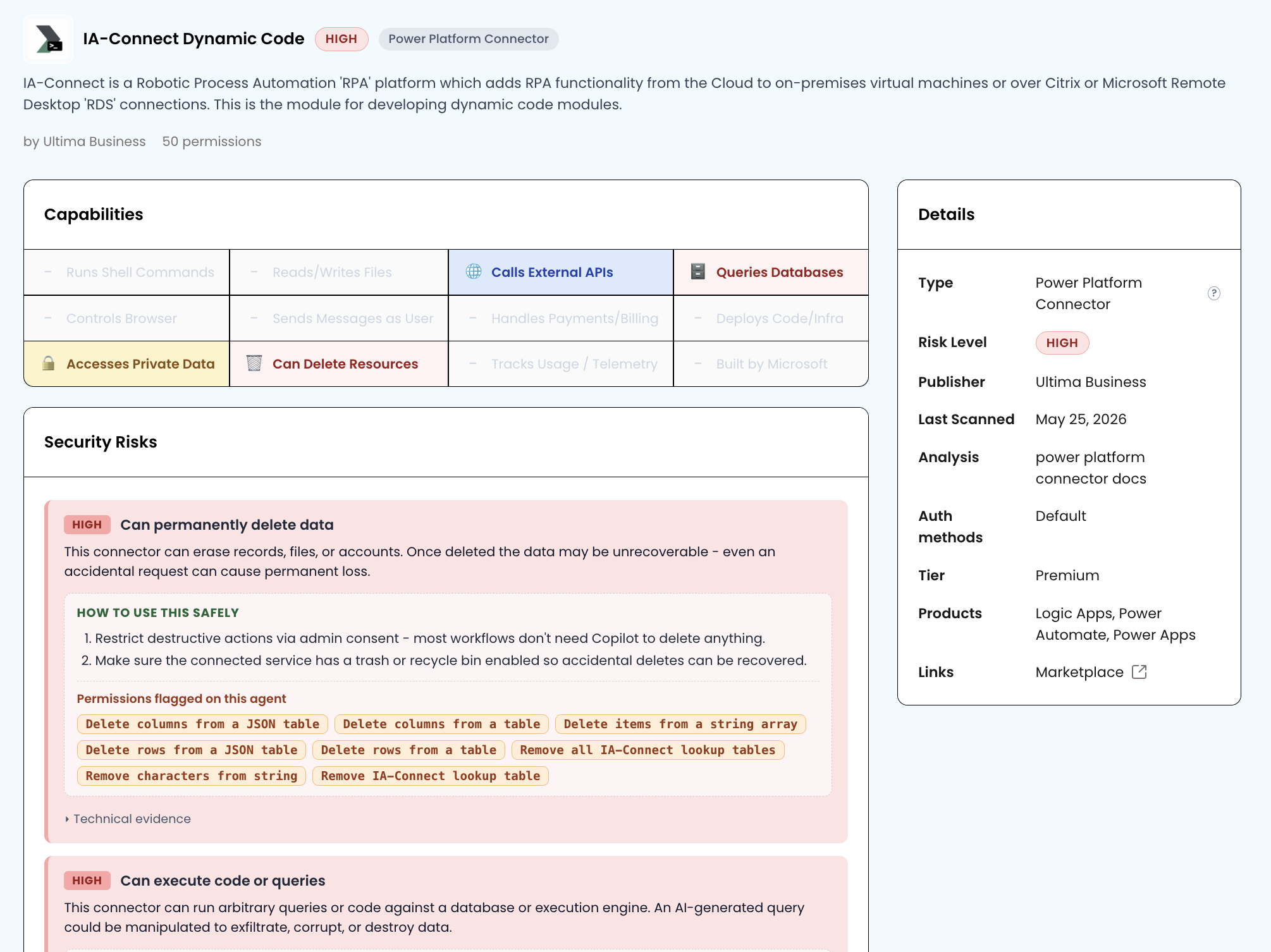This screenshot has width=1271, height=952.
Task: Click the IA-Connect Dynamic Code page title
Action: (193, 39)
